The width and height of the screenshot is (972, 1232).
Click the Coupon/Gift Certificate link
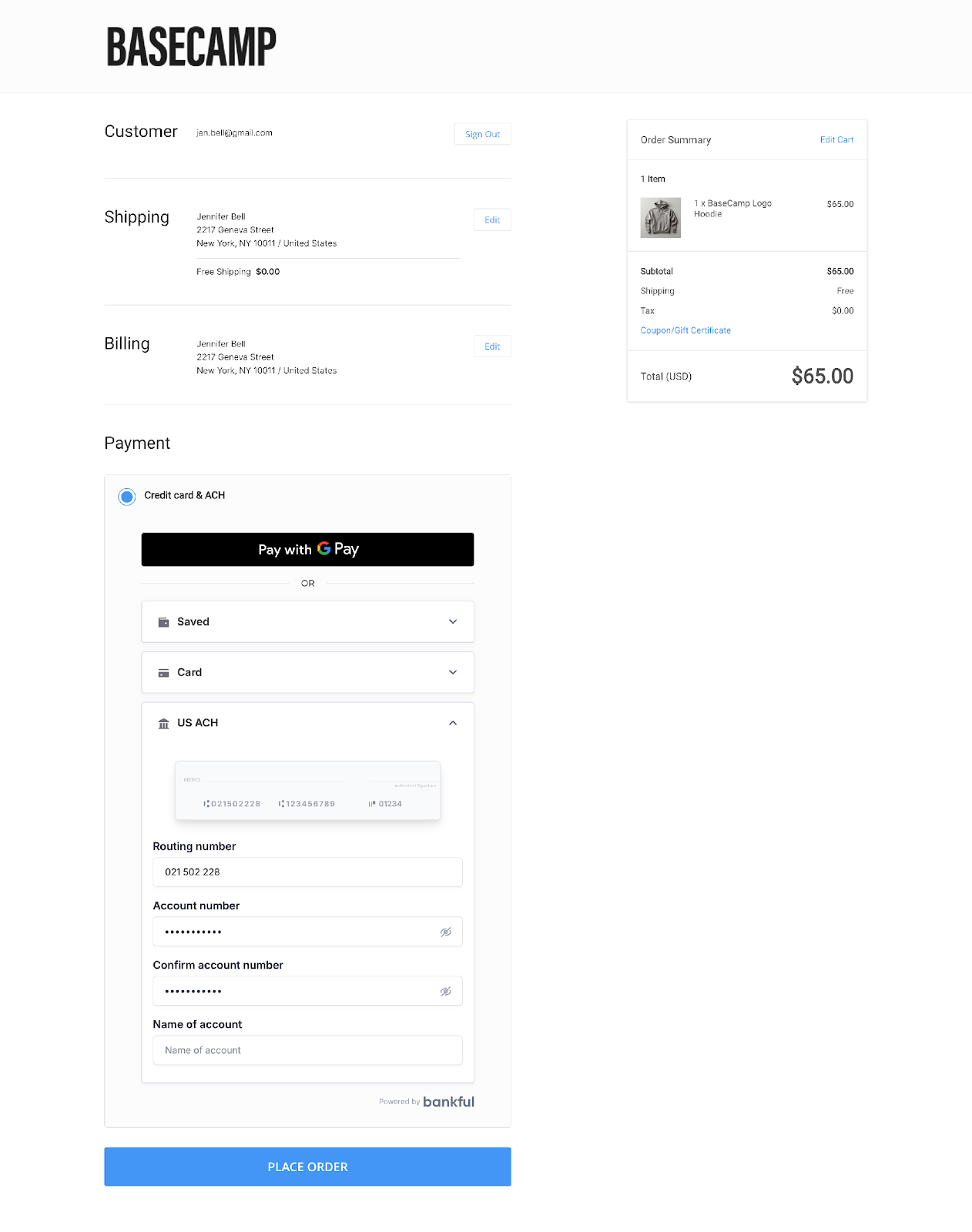click(x=685, y=330)
